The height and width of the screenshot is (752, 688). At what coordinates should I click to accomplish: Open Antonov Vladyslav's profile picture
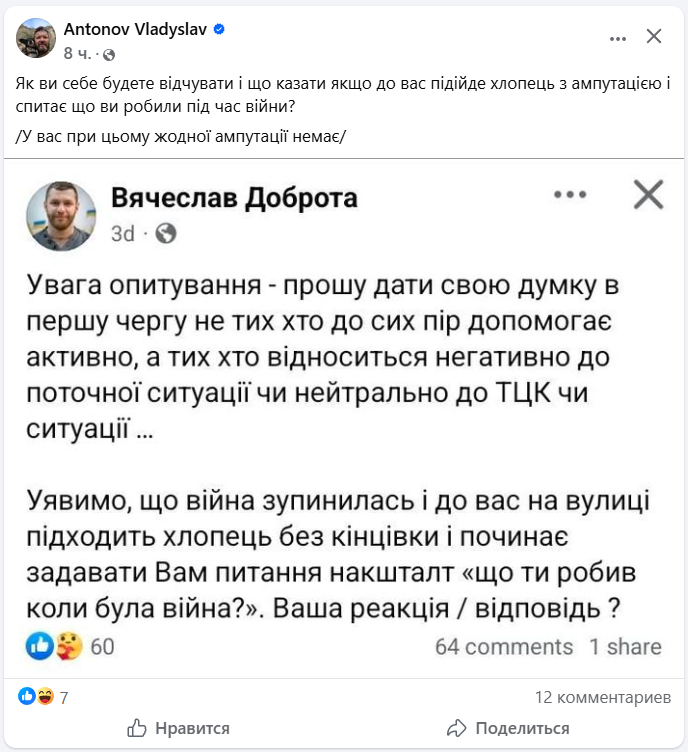tap(36, 38)
